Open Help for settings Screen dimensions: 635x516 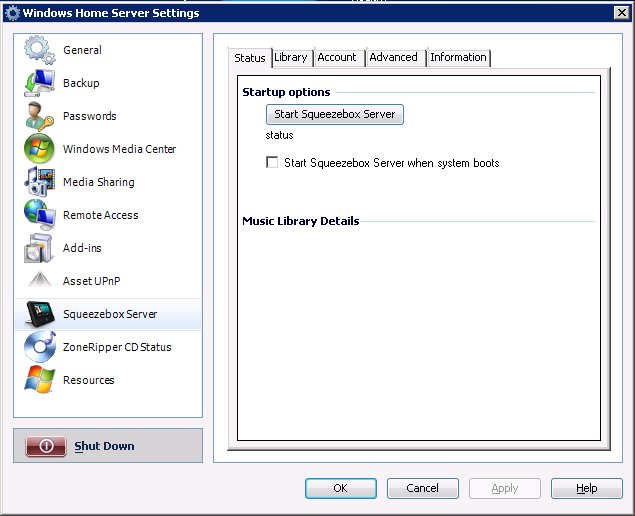[x=586, y=488]
